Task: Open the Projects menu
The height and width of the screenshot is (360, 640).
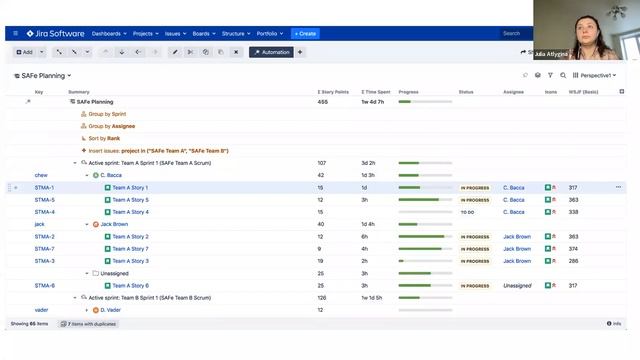Action: 146,33
